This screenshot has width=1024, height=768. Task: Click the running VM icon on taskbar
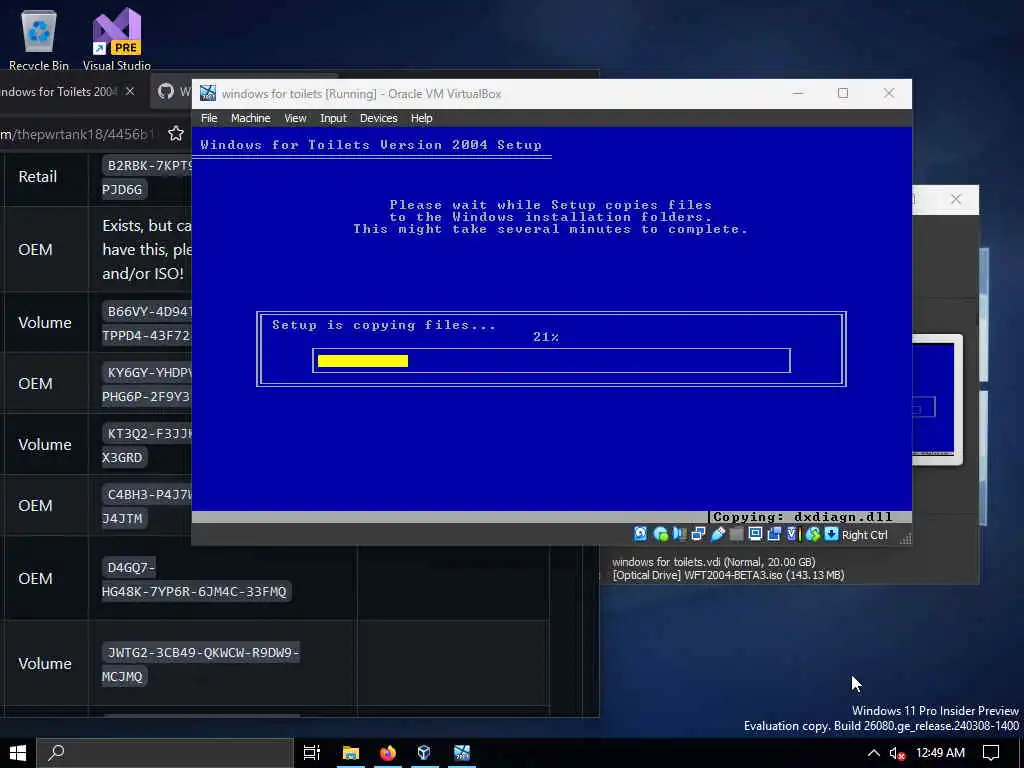(462, 753)
